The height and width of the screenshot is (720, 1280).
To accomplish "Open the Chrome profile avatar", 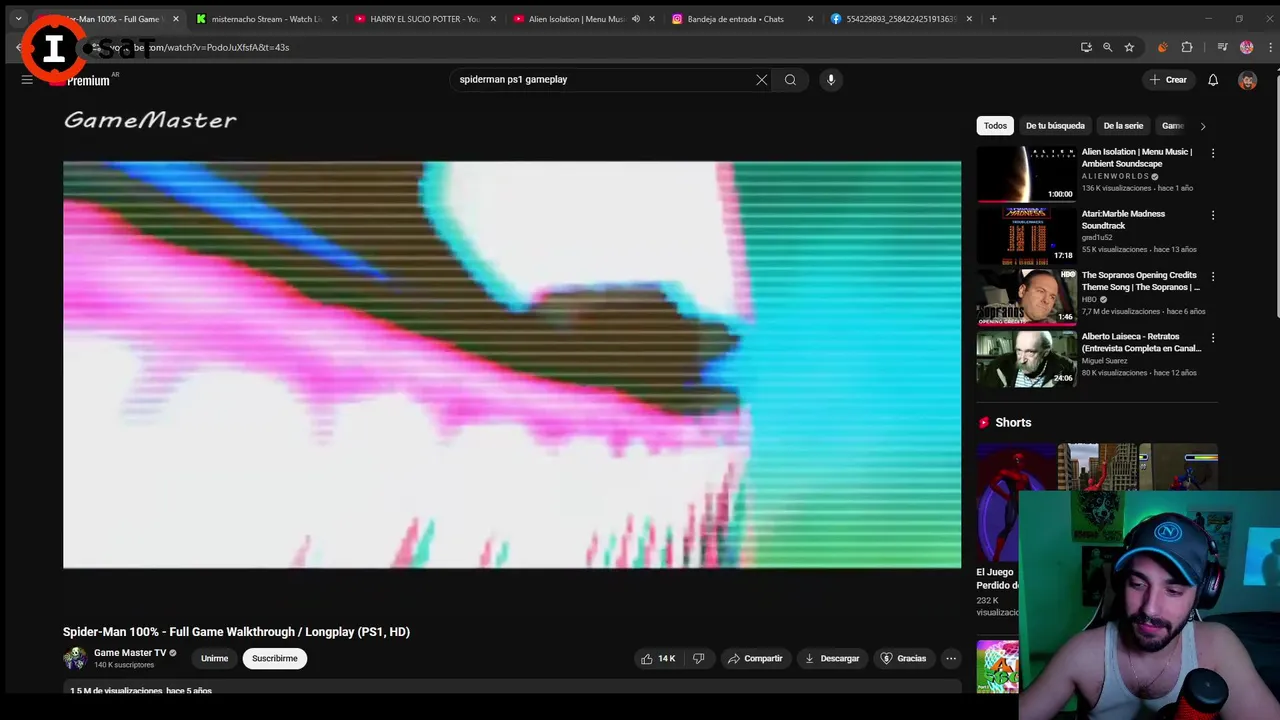I will pyautogui.click(x=1246, y=47).
